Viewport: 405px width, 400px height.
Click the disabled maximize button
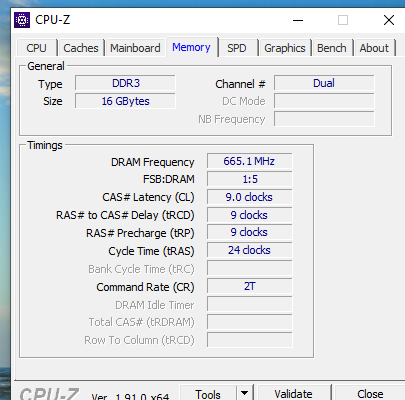pos(343,20)
